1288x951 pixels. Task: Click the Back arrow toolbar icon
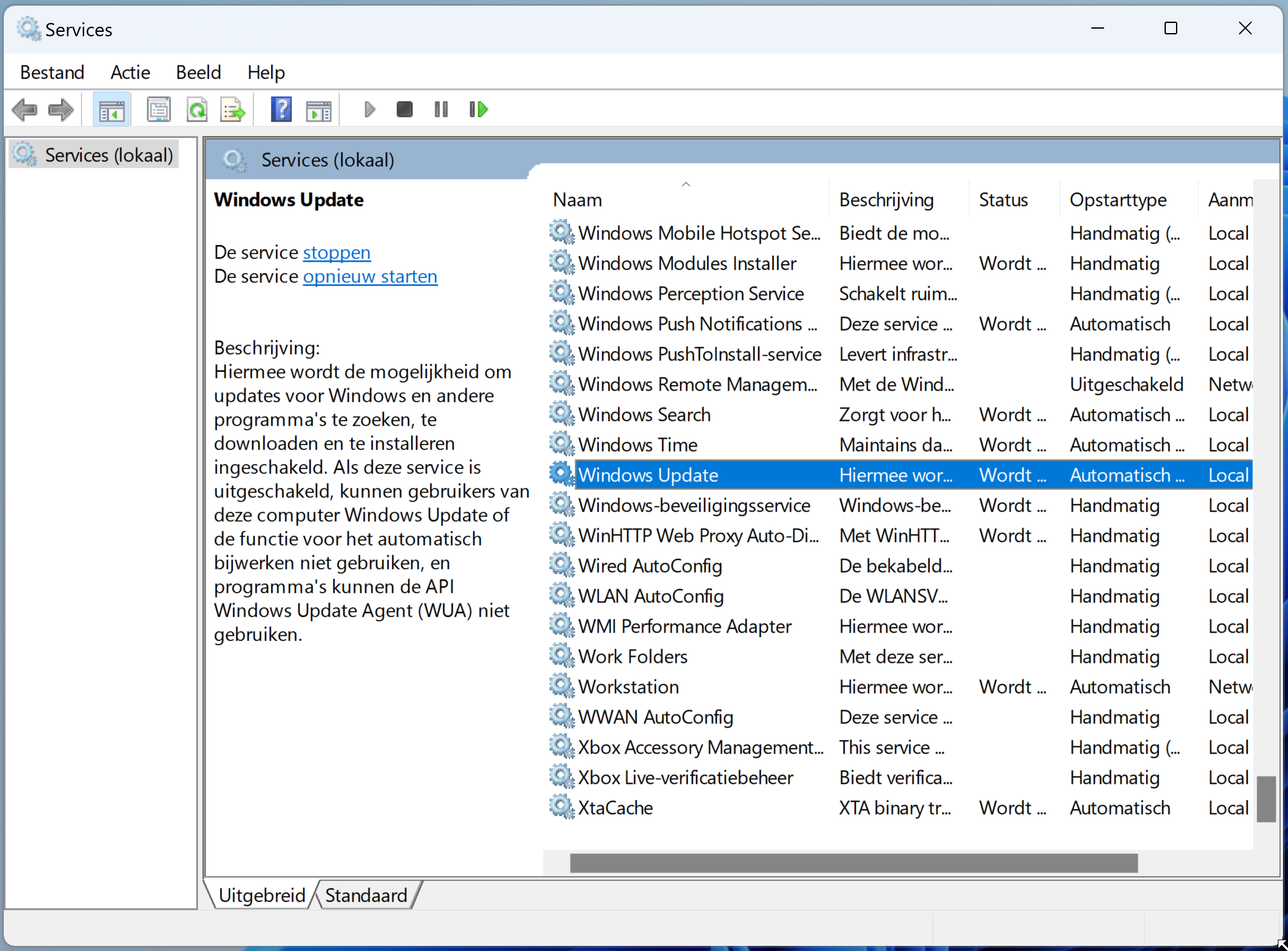pyautogui.click(x=25, y=109)
